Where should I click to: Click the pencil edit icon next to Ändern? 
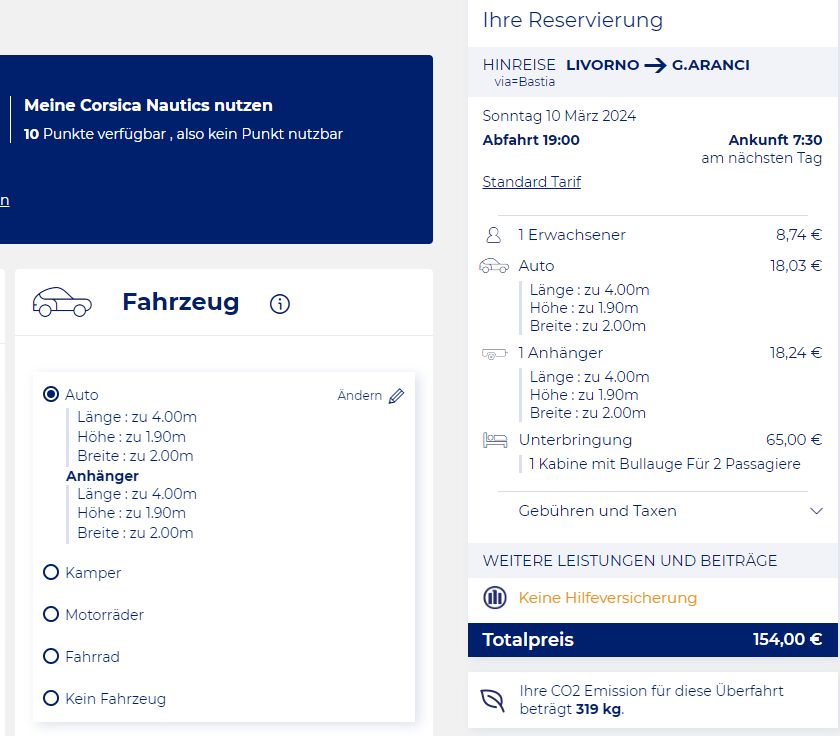point(396,396)
